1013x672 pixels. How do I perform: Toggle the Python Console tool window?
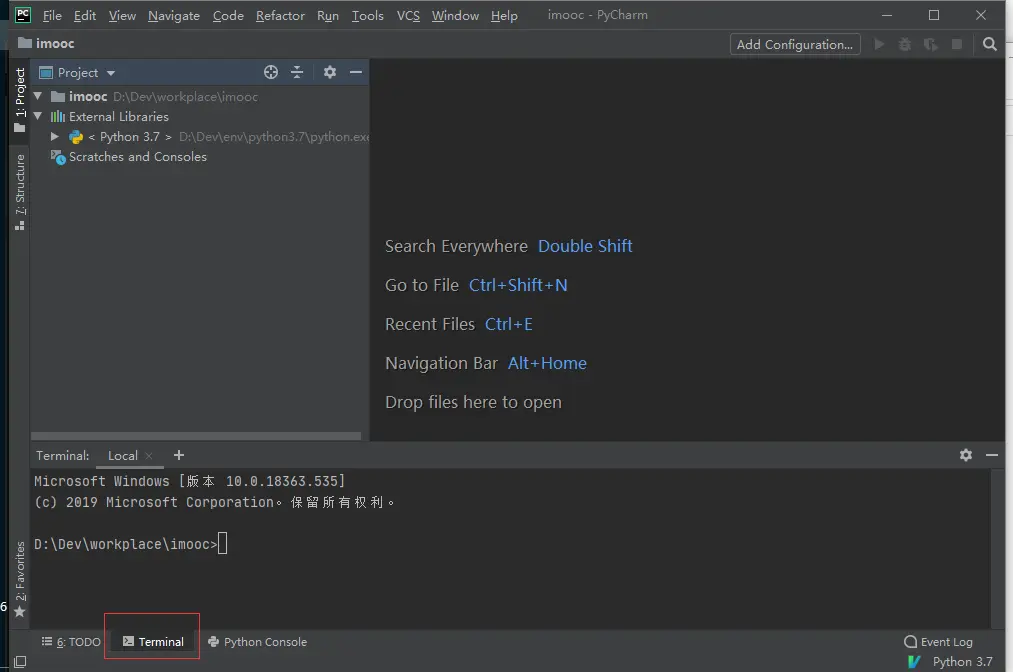(x=257, y=642)
